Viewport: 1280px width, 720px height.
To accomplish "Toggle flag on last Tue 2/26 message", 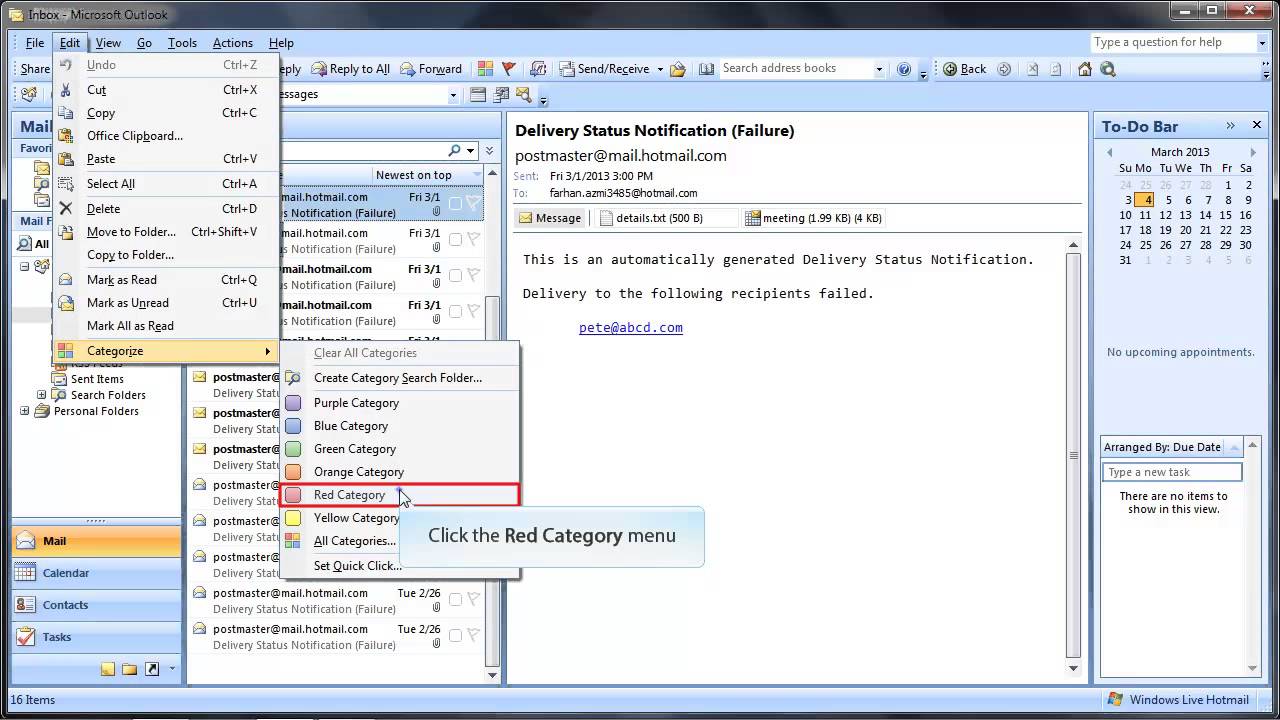I will click(474, 636).
